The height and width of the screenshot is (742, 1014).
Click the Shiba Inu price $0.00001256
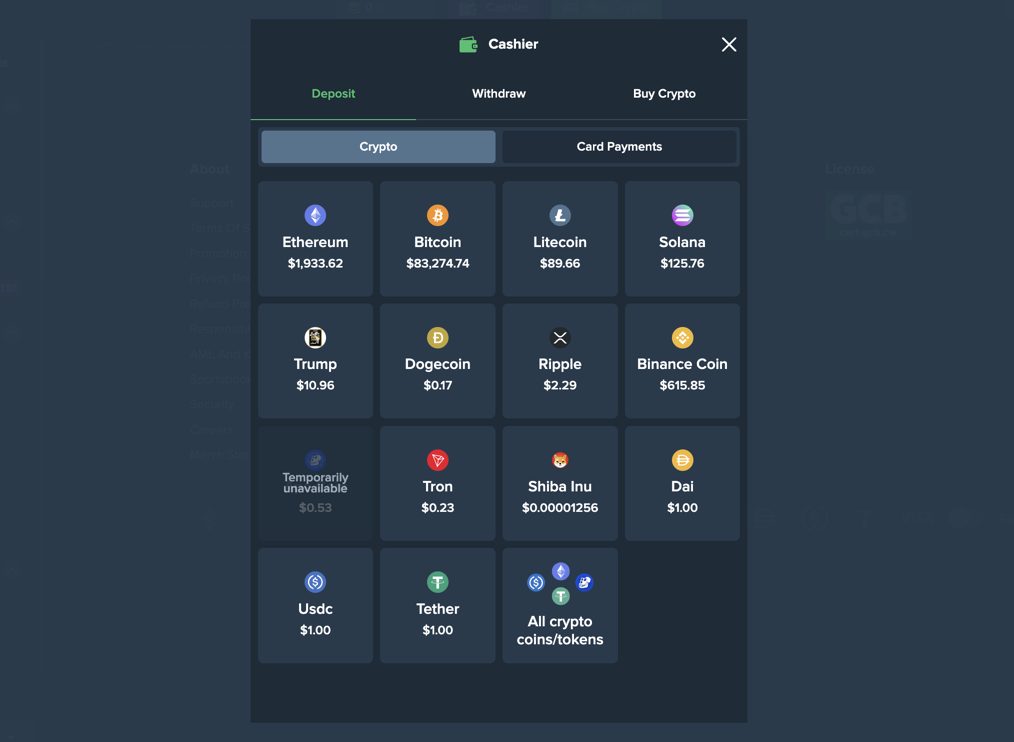coord(560,508)
